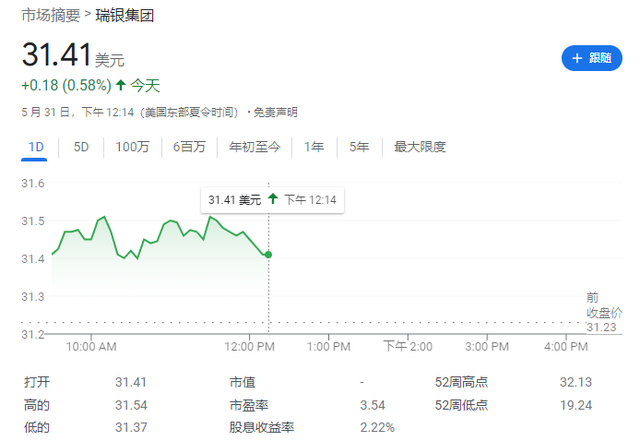Click the green up arrow beside 今天
Screen dimensions: 640x441
(120, 85)
